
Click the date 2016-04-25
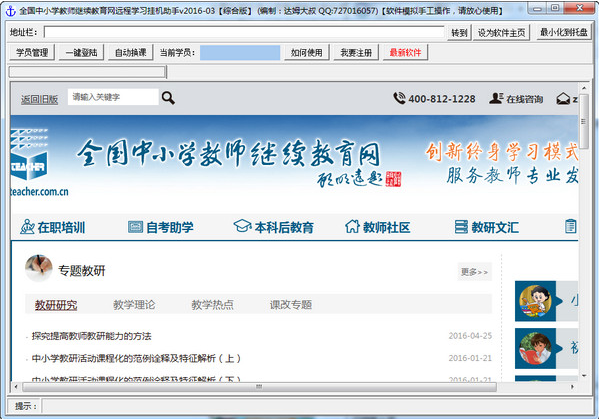pos(470,336)
